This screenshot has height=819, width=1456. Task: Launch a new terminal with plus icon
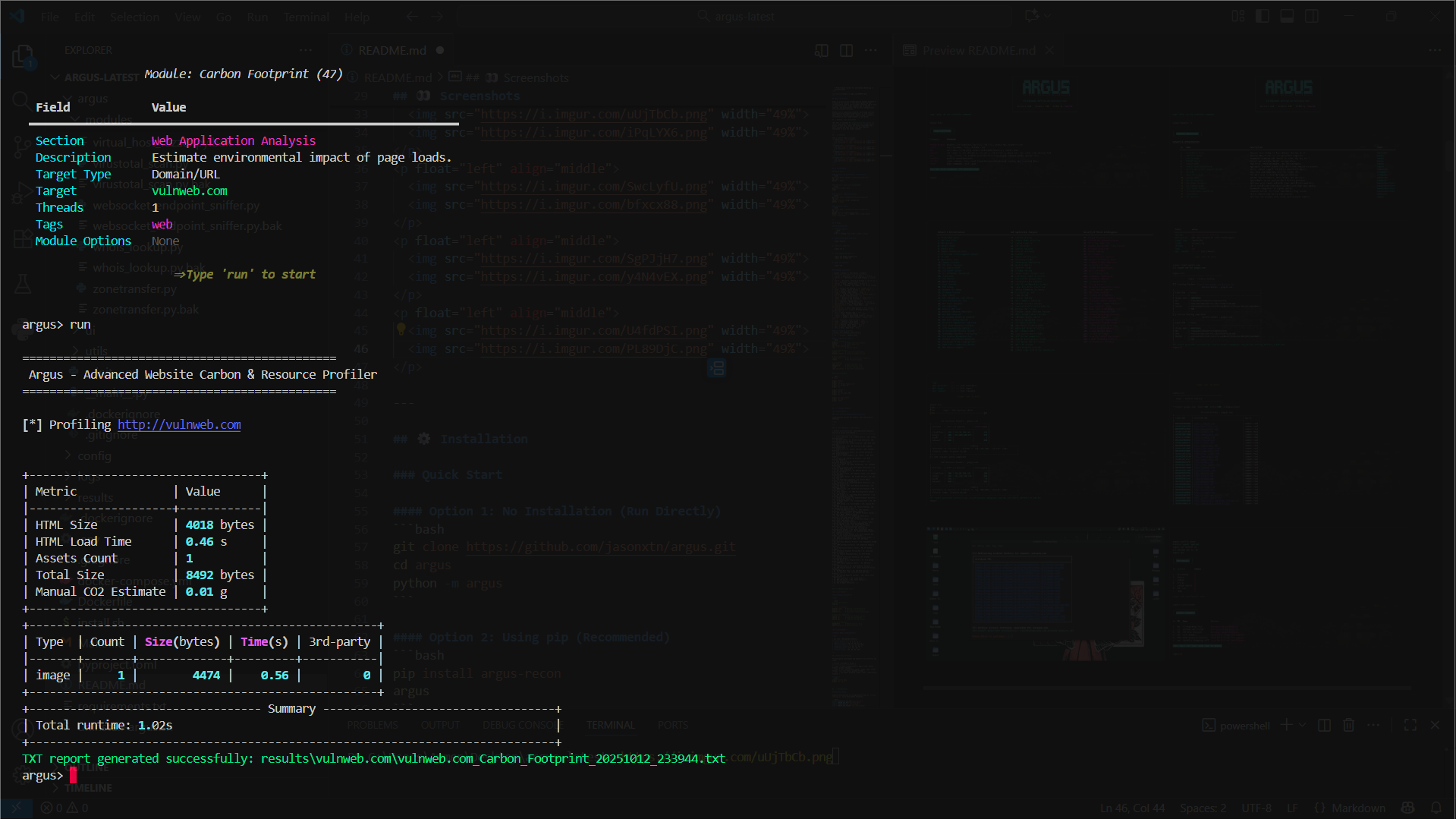tap(1287, 725)
